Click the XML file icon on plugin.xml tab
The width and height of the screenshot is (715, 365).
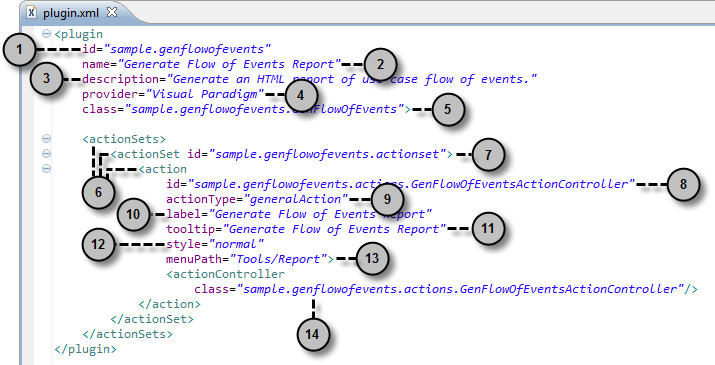coord(31,13)
